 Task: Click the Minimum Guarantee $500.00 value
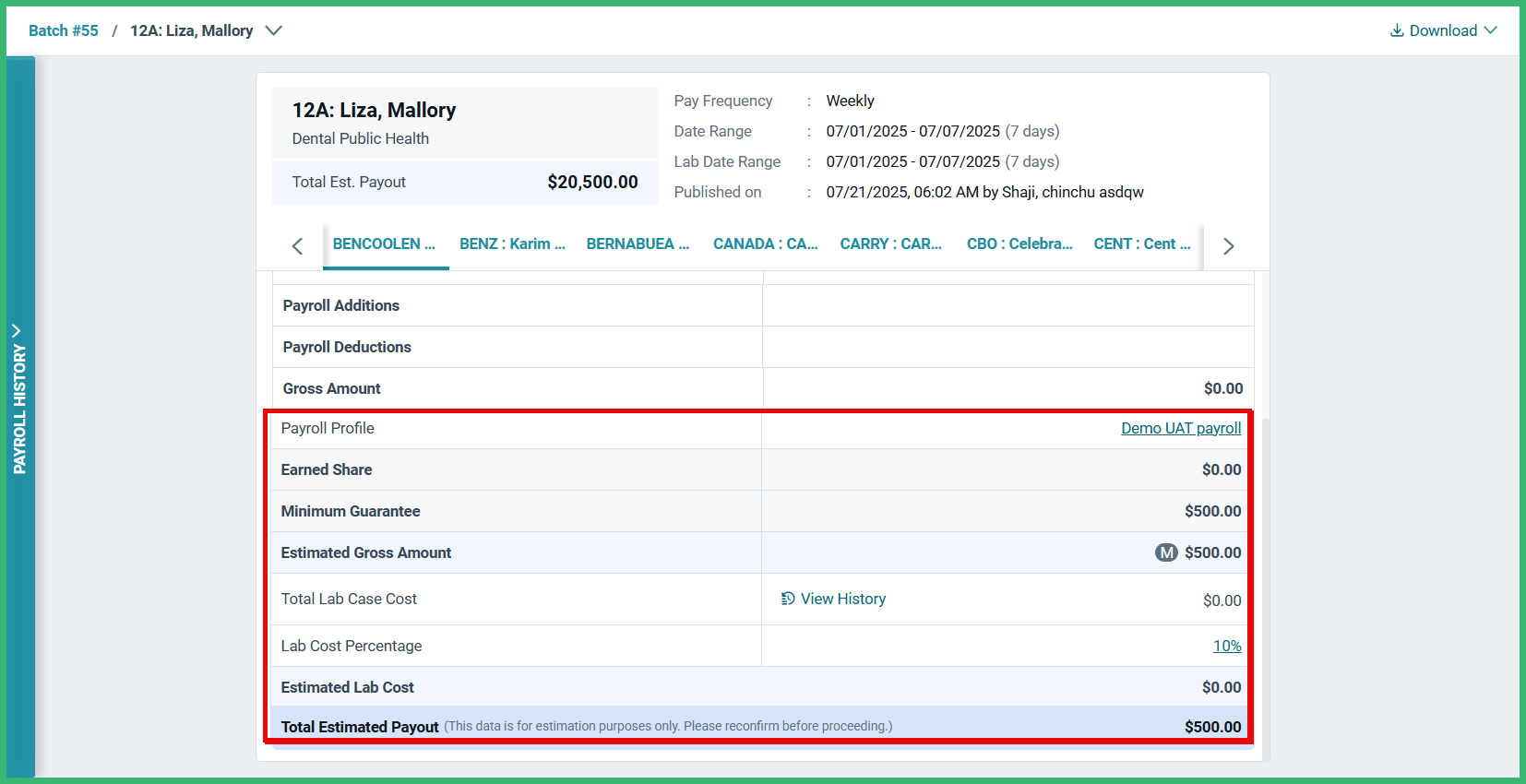pos(1212,511)
